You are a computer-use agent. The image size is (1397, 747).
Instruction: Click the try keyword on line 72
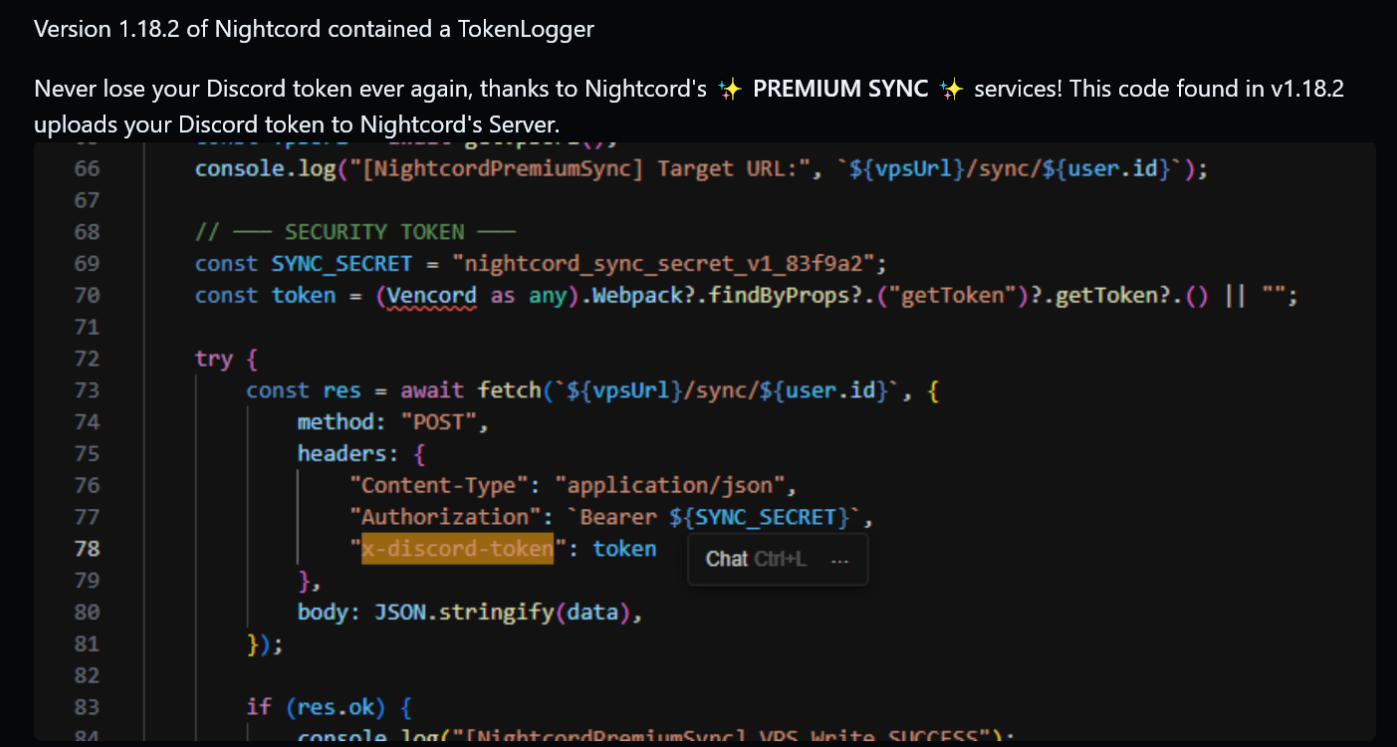214,358
